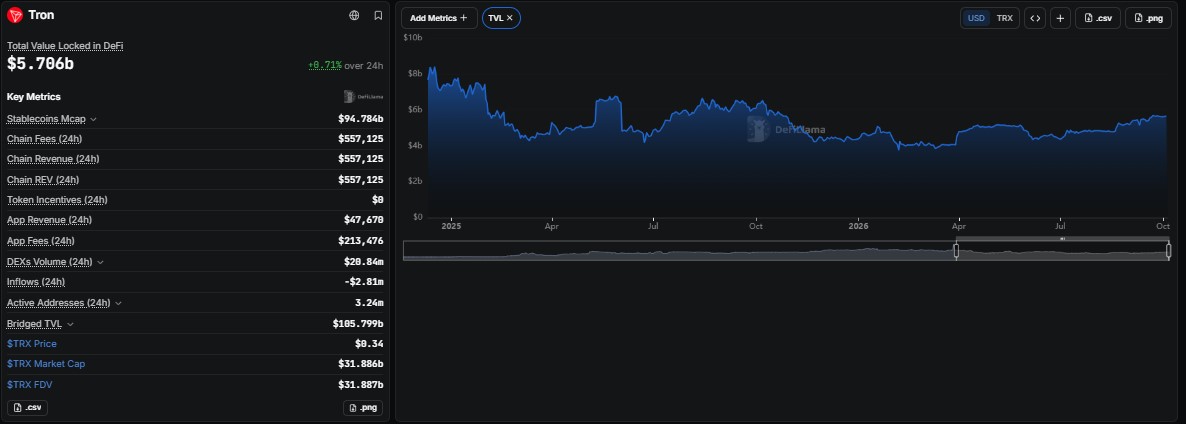
Task: Click the $105.799b bridged TVL value
Action: click(358, 324)
